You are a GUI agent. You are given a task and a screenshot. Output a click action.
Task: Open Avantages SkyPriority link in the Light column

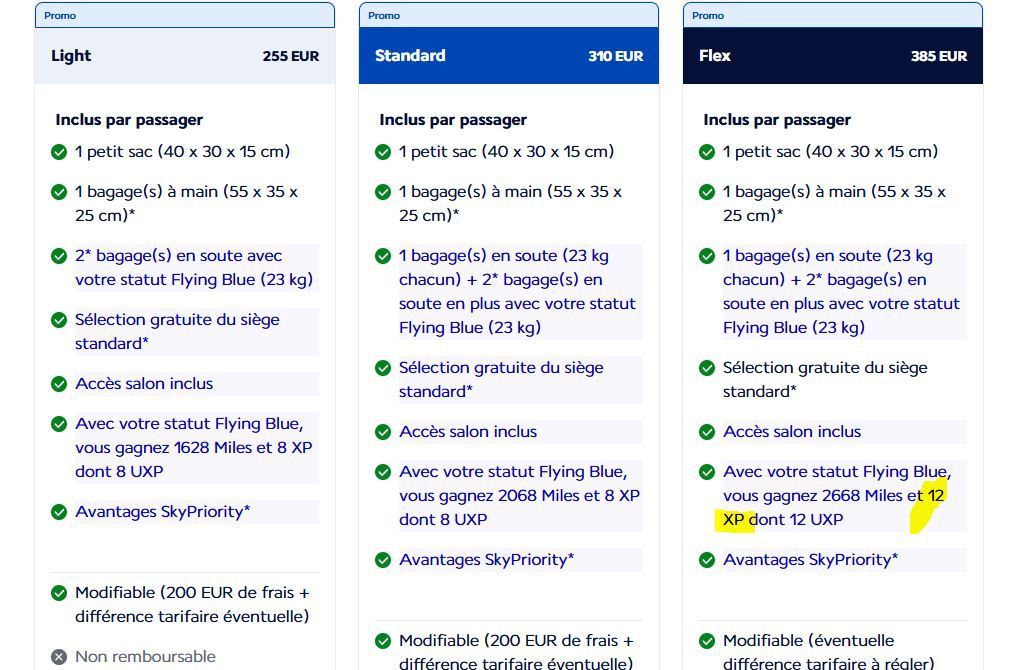point(162,512)
